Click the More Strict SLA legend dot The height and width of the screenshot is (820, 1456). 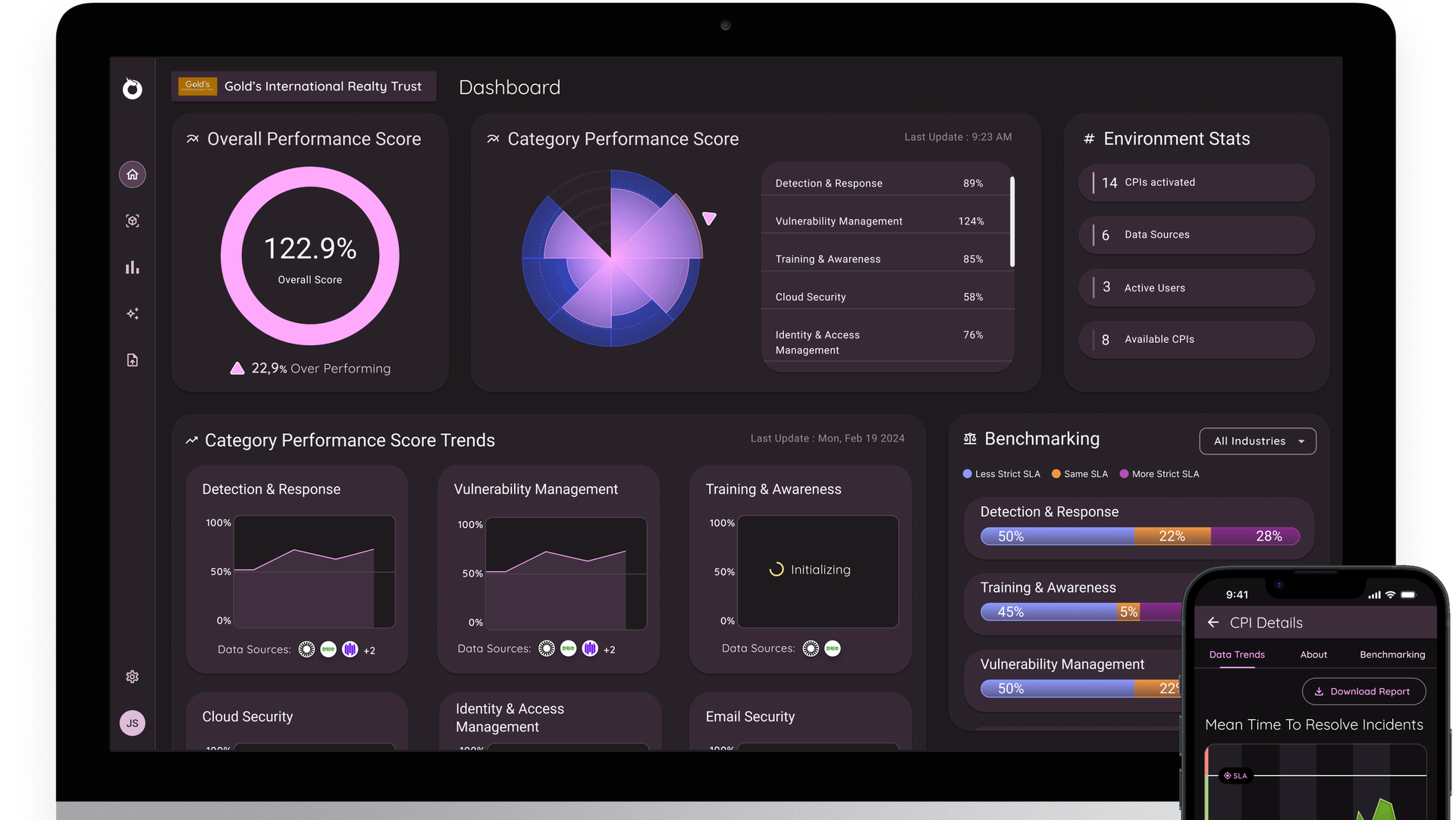click(x=1124, y=474)
